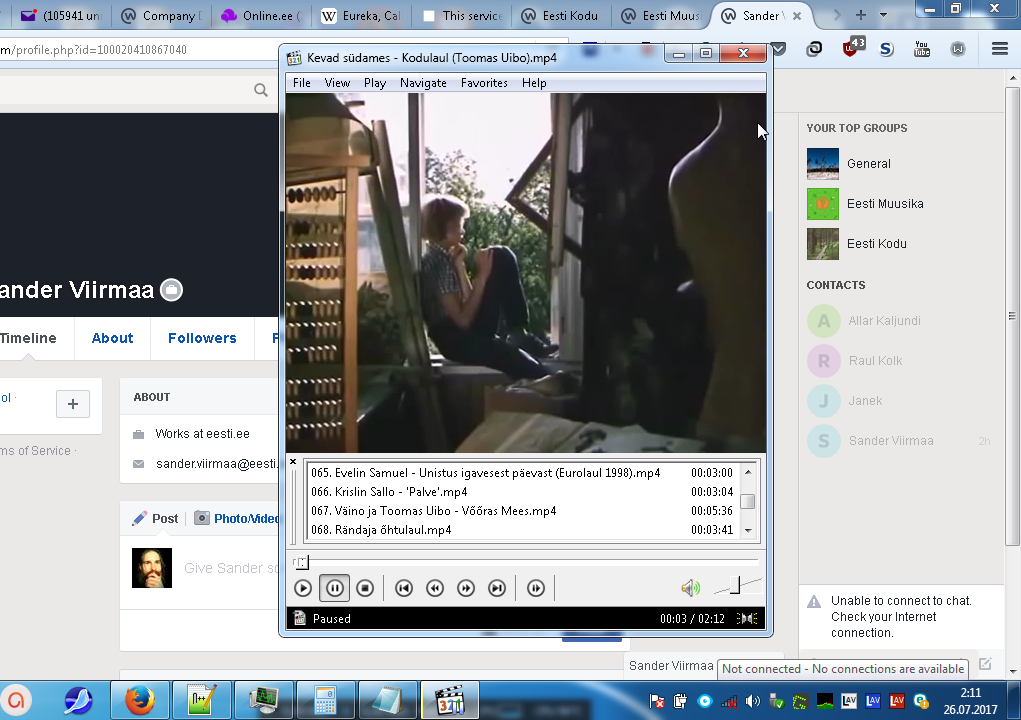Skip to the next track in the player
This screenshot has height=720, width=1021.
coord(497,588)
